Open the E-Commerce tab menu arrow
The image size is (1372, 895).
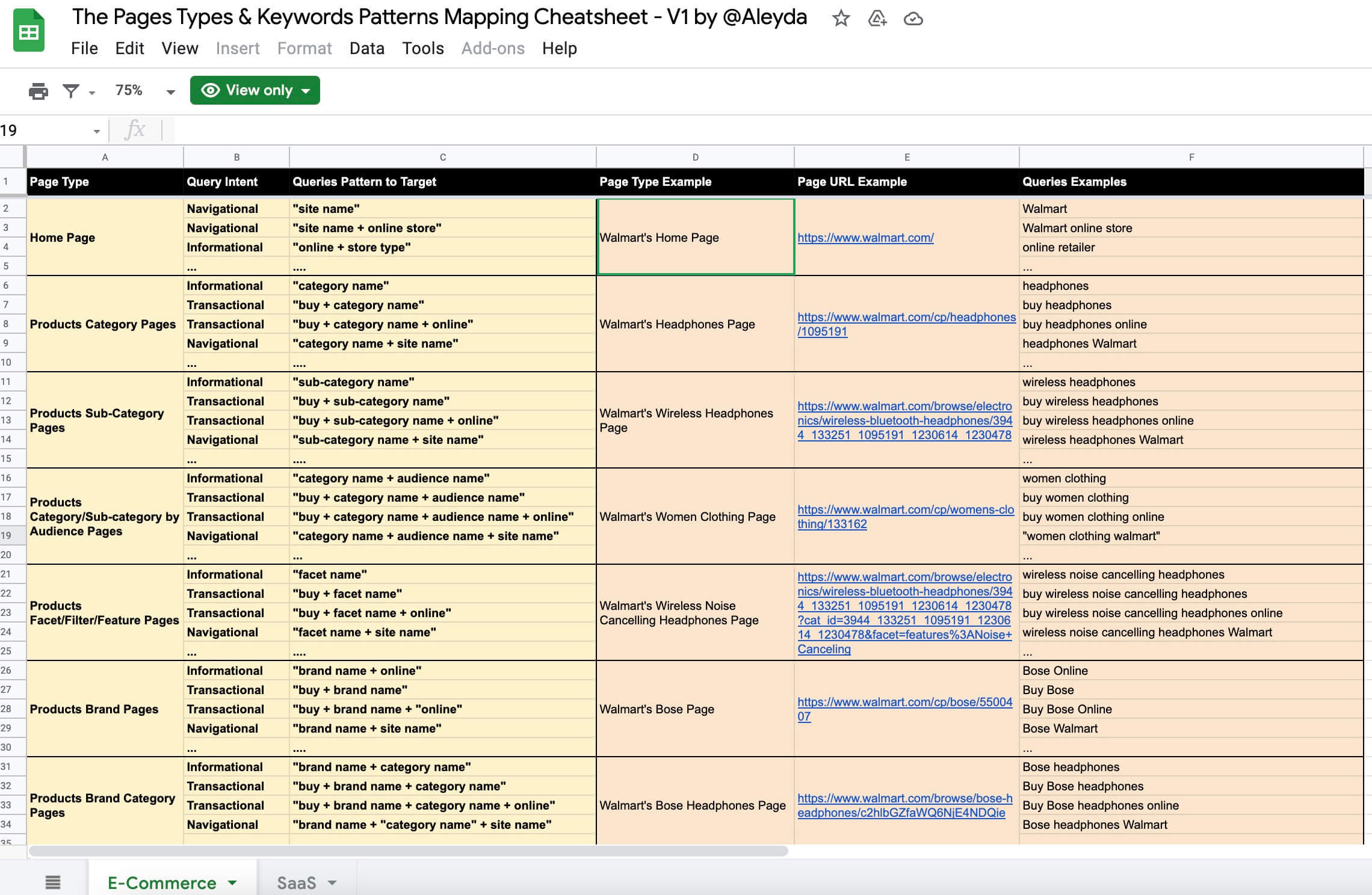click(232, 882)
